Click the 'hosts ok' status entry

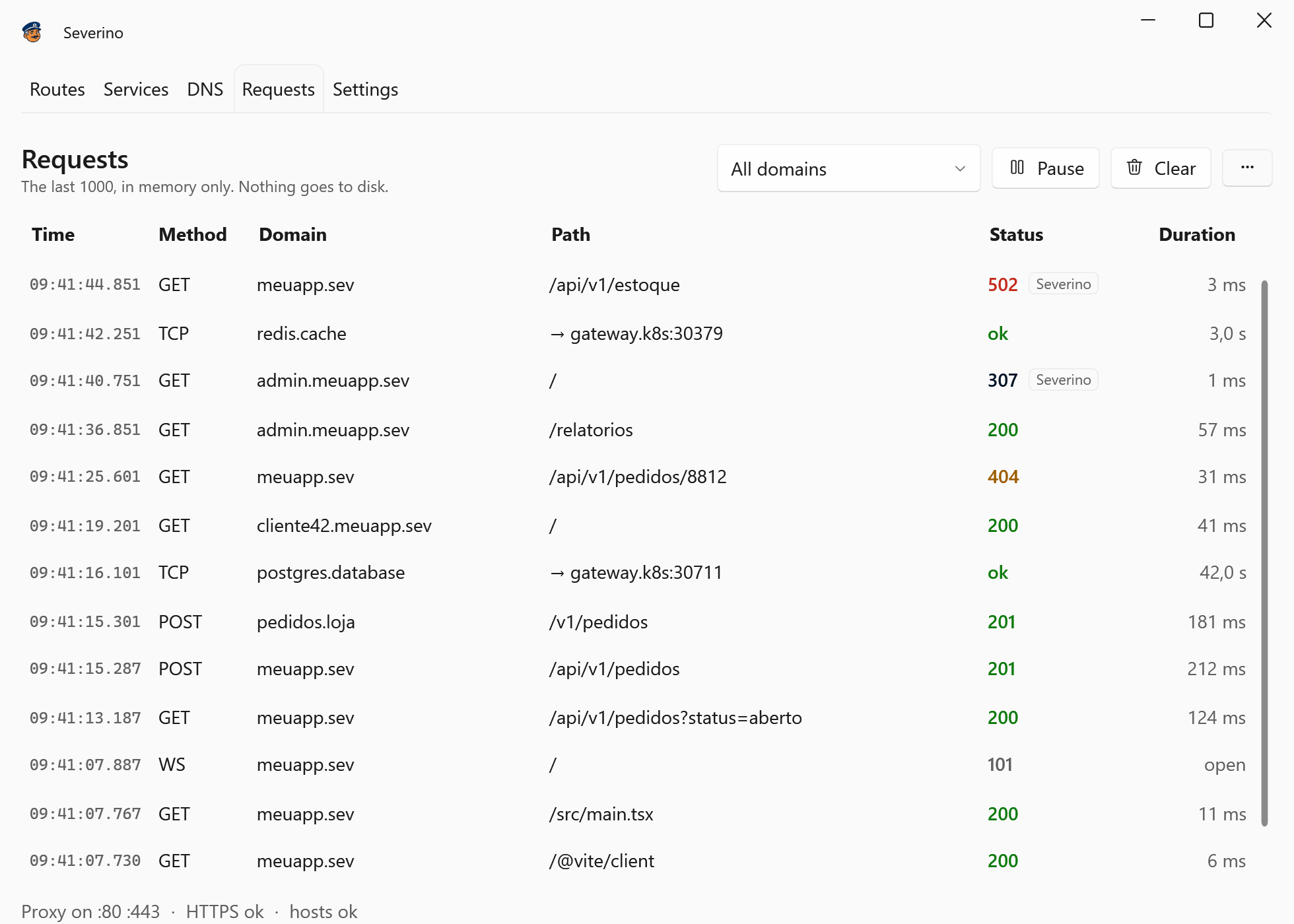point(323,911)
